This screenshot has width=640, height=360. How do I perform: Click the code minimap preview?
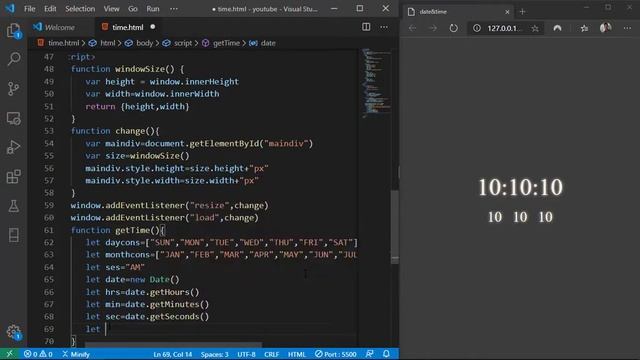(x=376, y=83)
